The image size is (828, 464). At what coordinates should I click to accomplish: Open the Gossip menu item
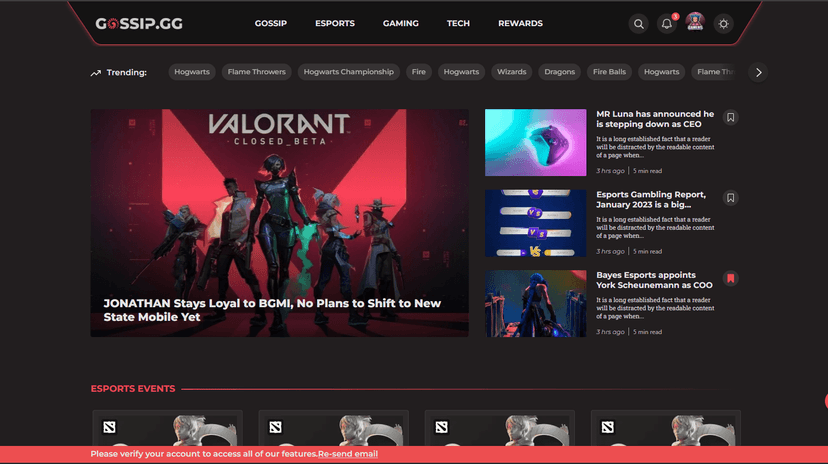coord(271,23)
